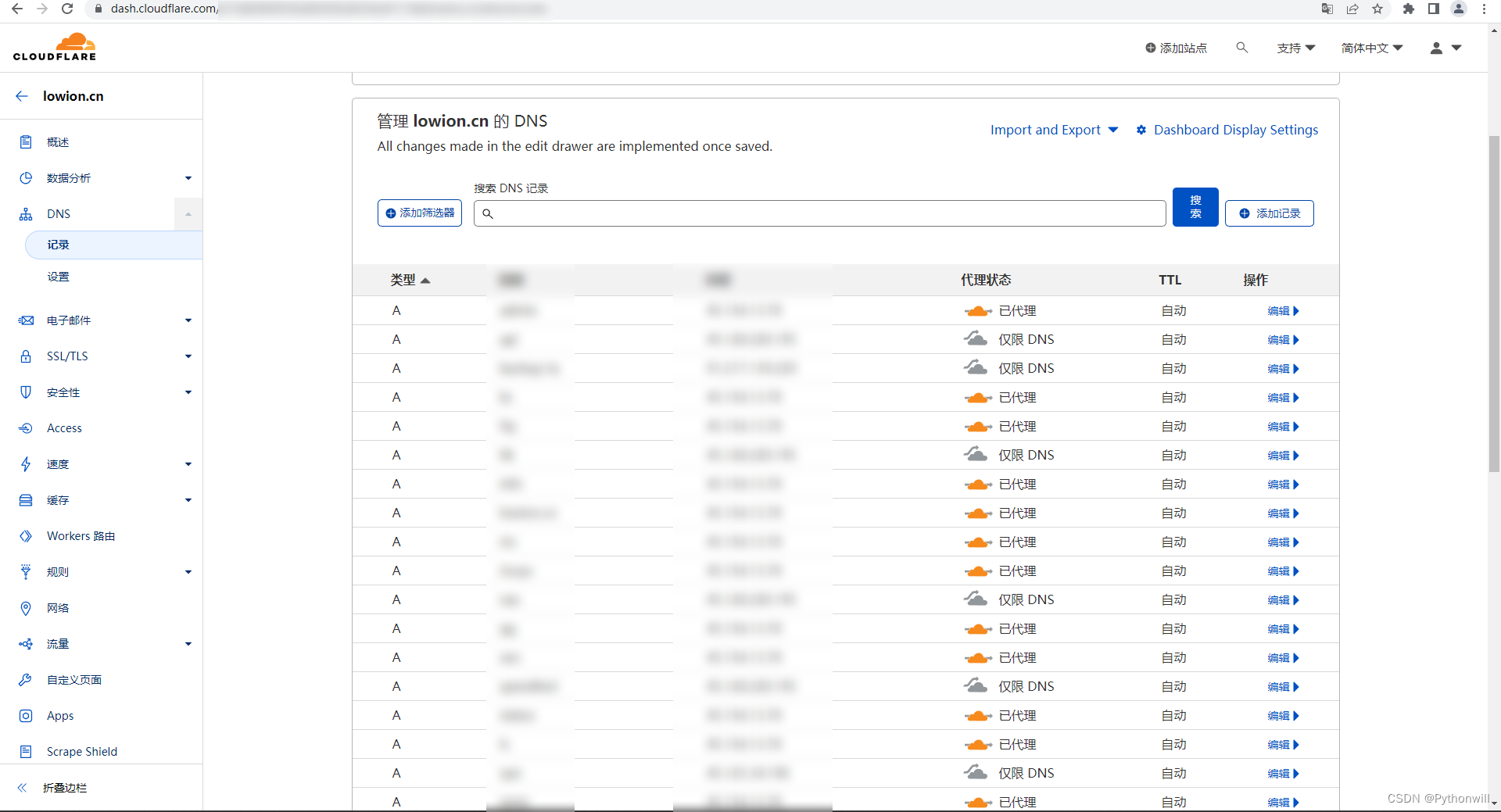Click the page vertical scrollbar thumb
1501x812 pixels.
tap(1494, 304)
